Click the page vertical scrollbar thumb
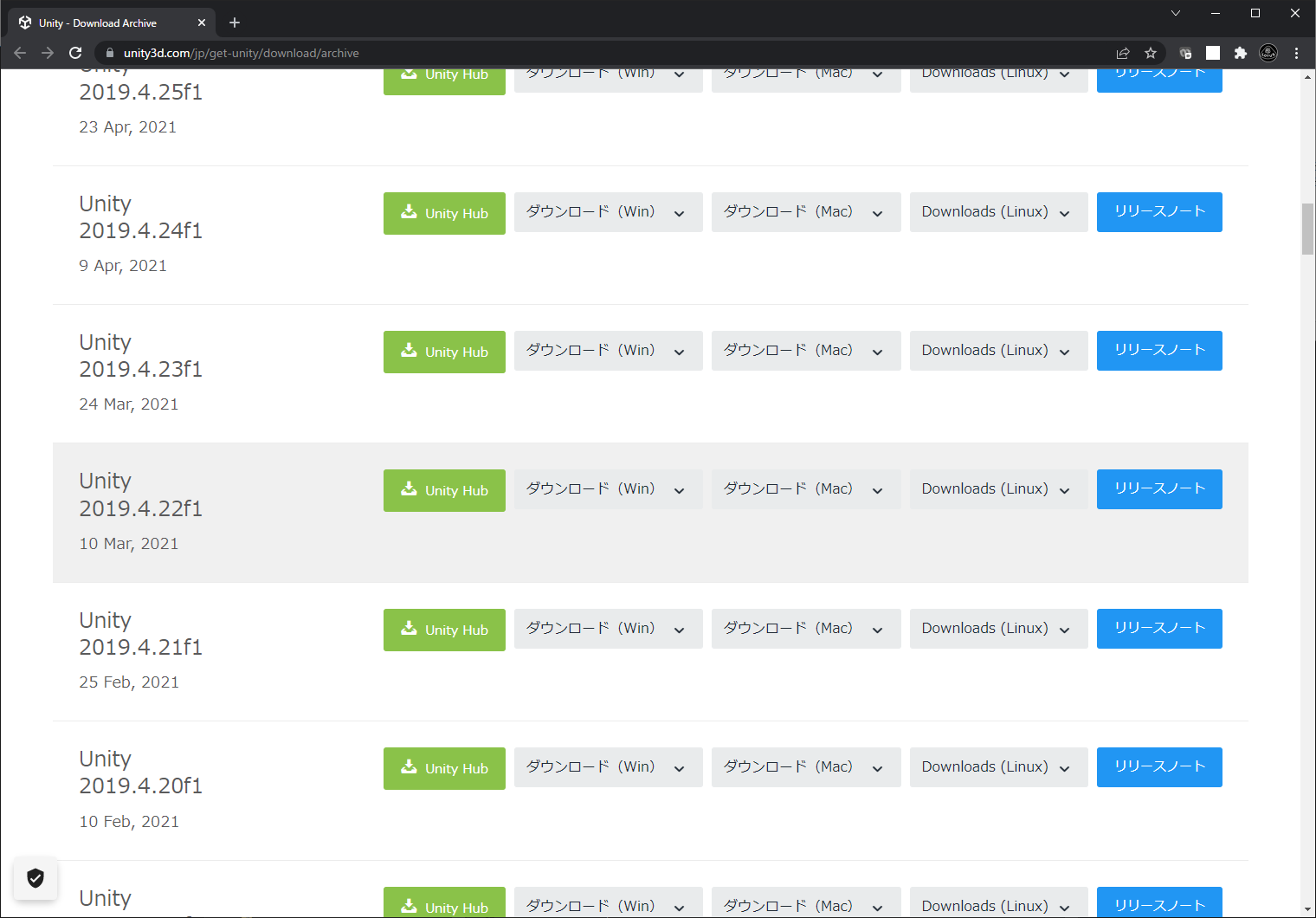The image size is (1316, 918). click(1307, 229)
